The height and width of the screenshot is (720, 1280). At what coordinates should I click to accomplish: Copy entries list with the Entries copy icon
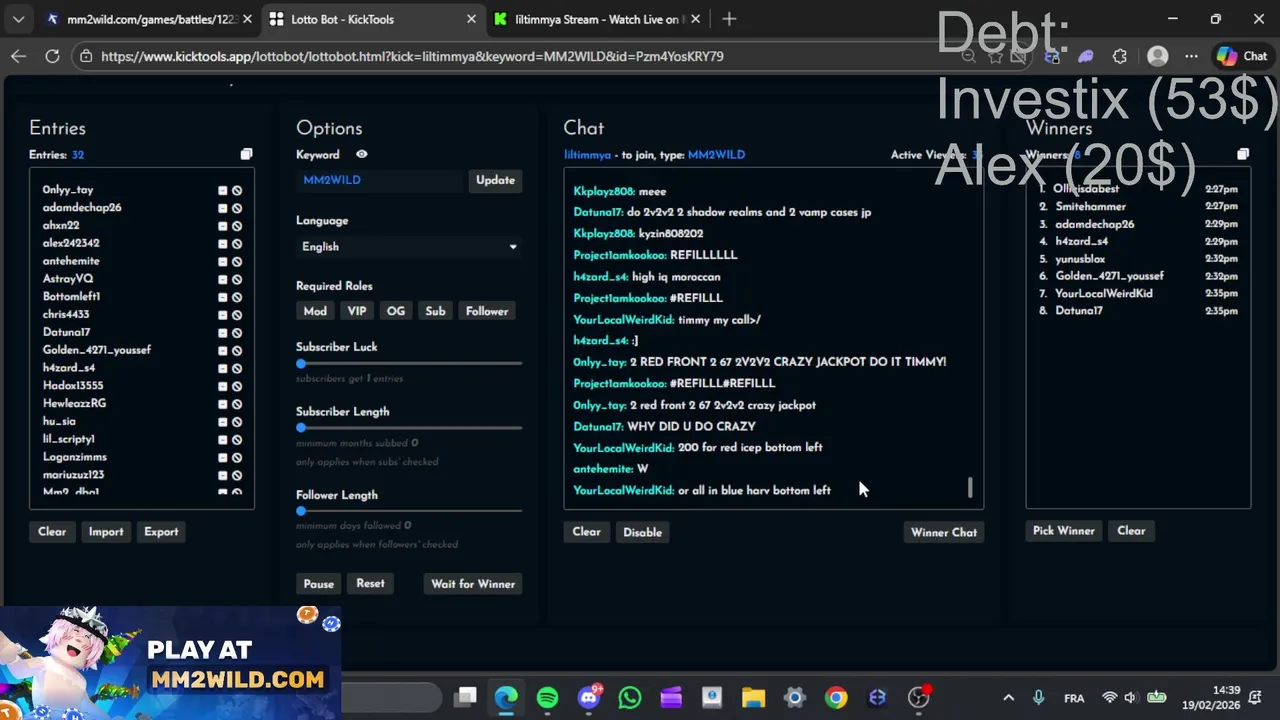246,154
